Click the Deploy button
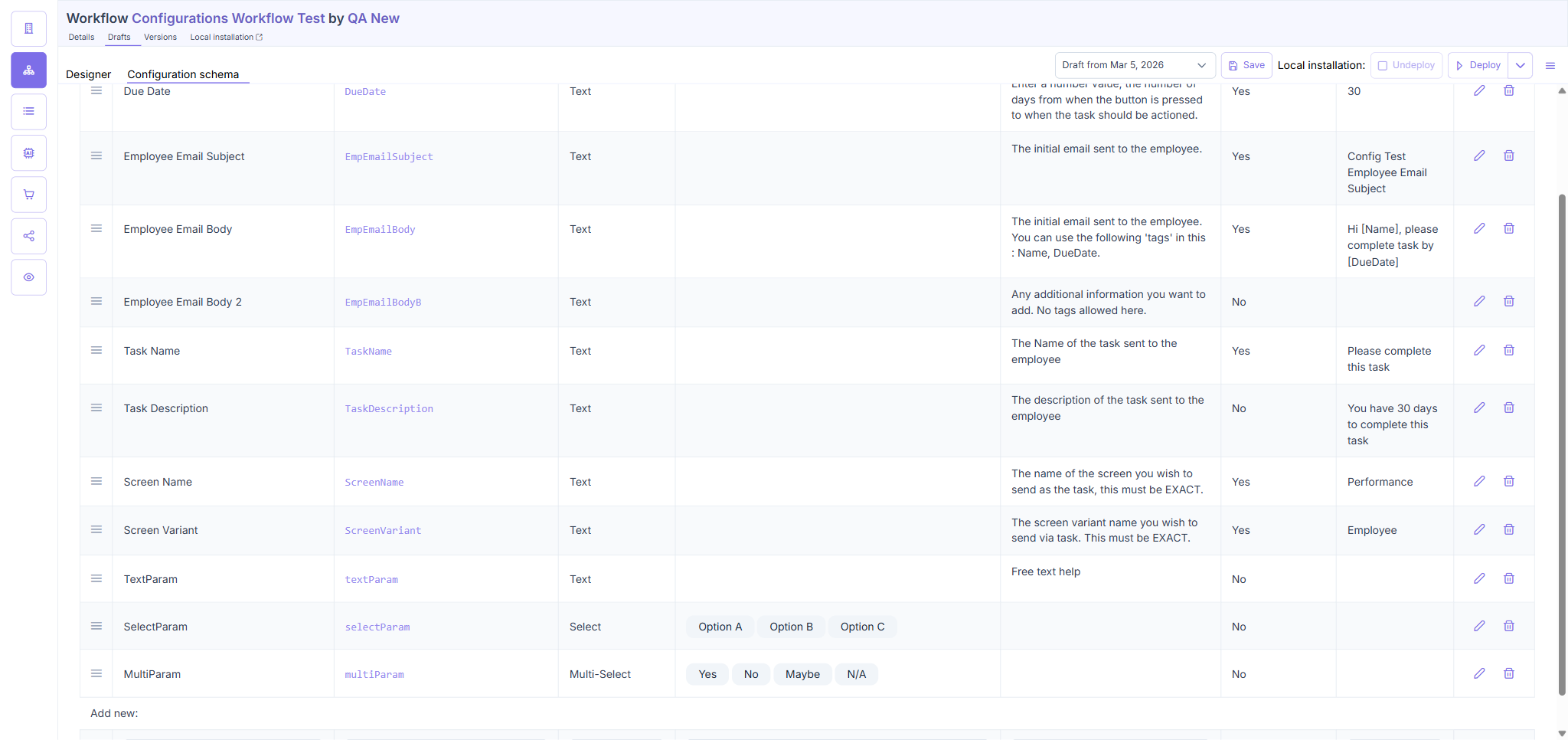Image resolution: width=1568 pixels, height=740 pixels. (1478, 66)
